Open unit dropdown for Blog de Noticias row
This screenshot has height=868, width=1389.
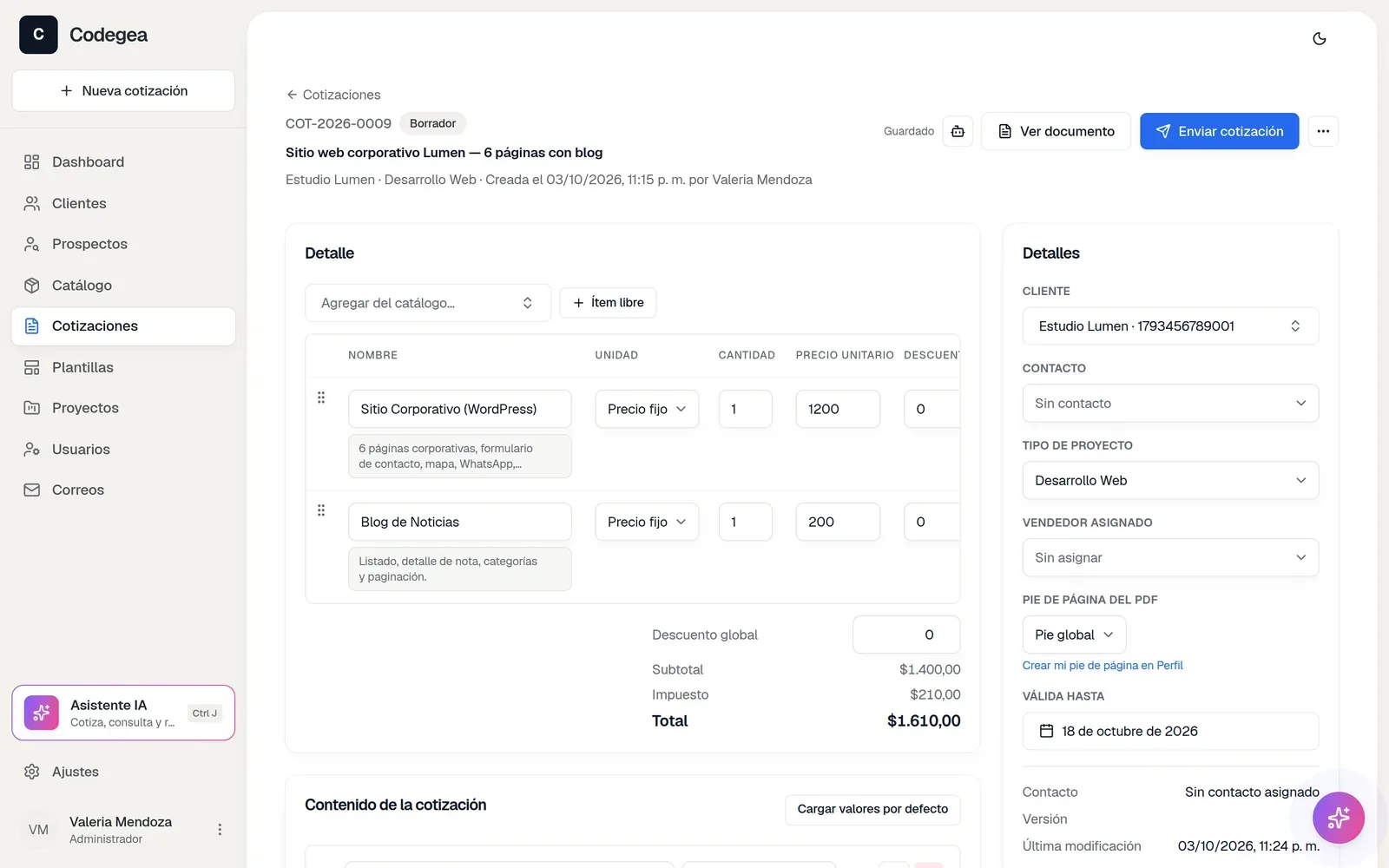click(x=647, y=522)
